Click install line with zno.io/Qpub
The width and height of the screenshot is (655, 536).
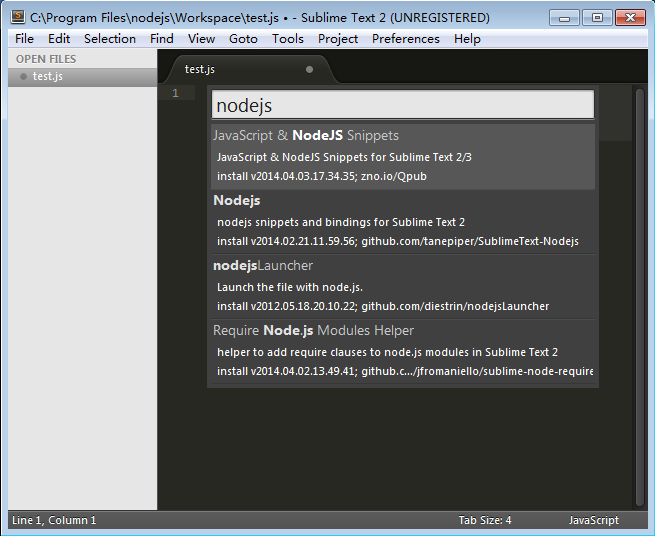pyautogui.click(x=322, y=176)
